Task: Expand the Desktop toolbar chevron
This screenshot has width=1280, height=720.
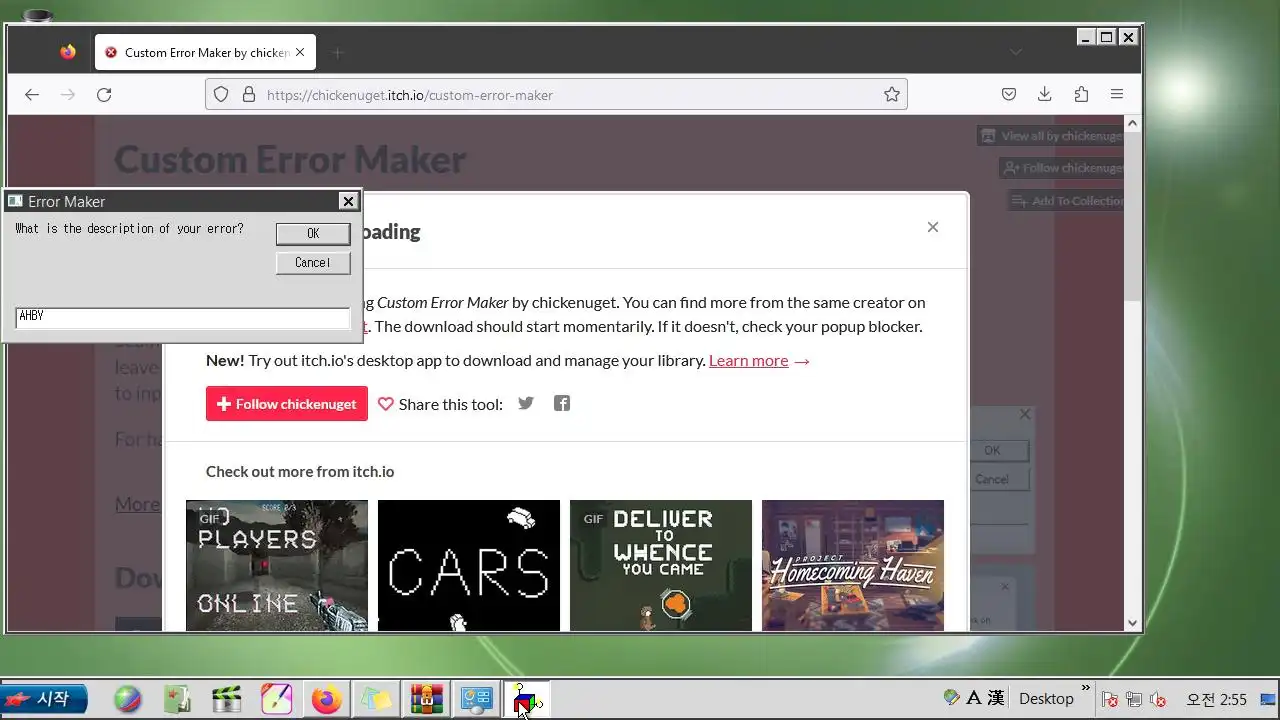Action: click(x=1086, y=689)
